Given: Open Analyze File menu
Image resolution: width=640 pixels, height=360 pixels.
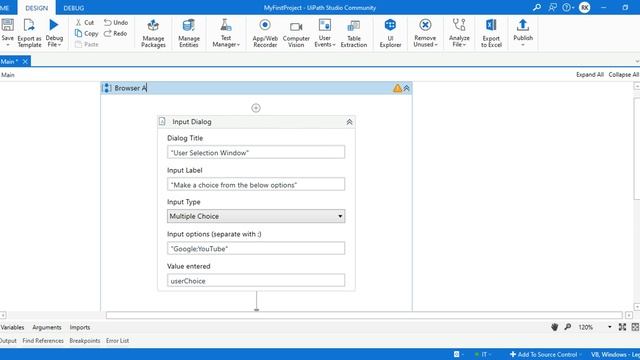Looking at the screenshot, I should click(x=459, y=33).
